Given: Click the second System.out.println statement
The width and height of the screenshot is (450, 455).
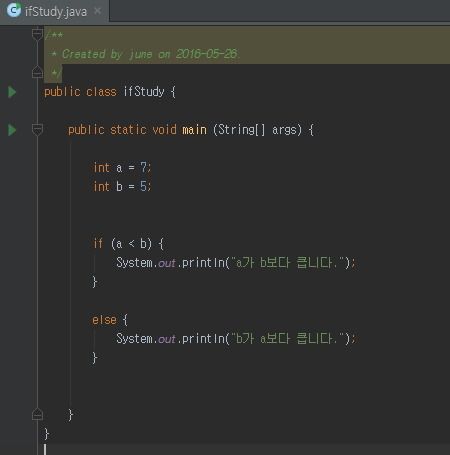Looking at the screenshot, I should pyautogui.click(x=236, y=339).
